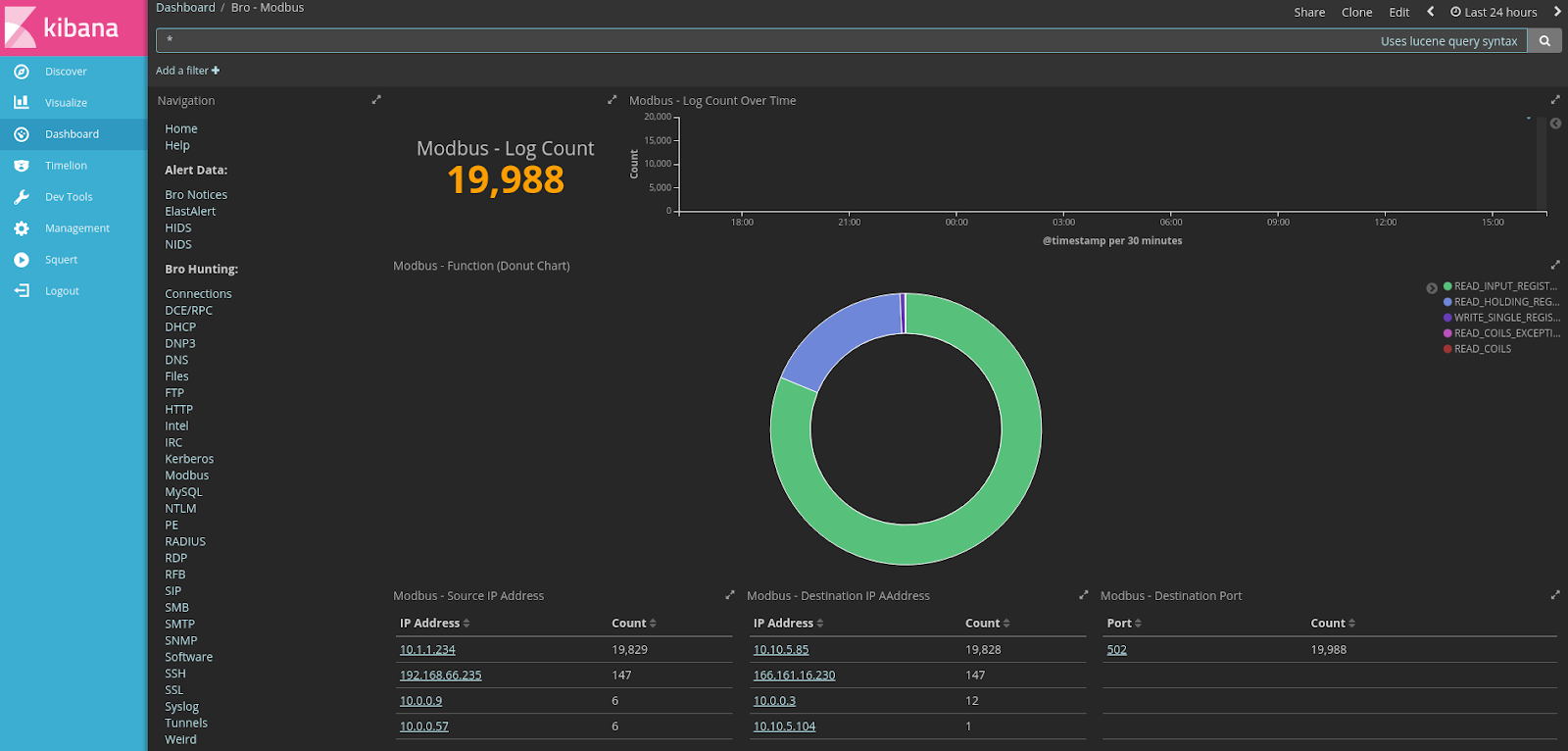Maximize the Modbus Destination Port panel
Screen dimensions: 1568x751
(x=1555, y=595)
